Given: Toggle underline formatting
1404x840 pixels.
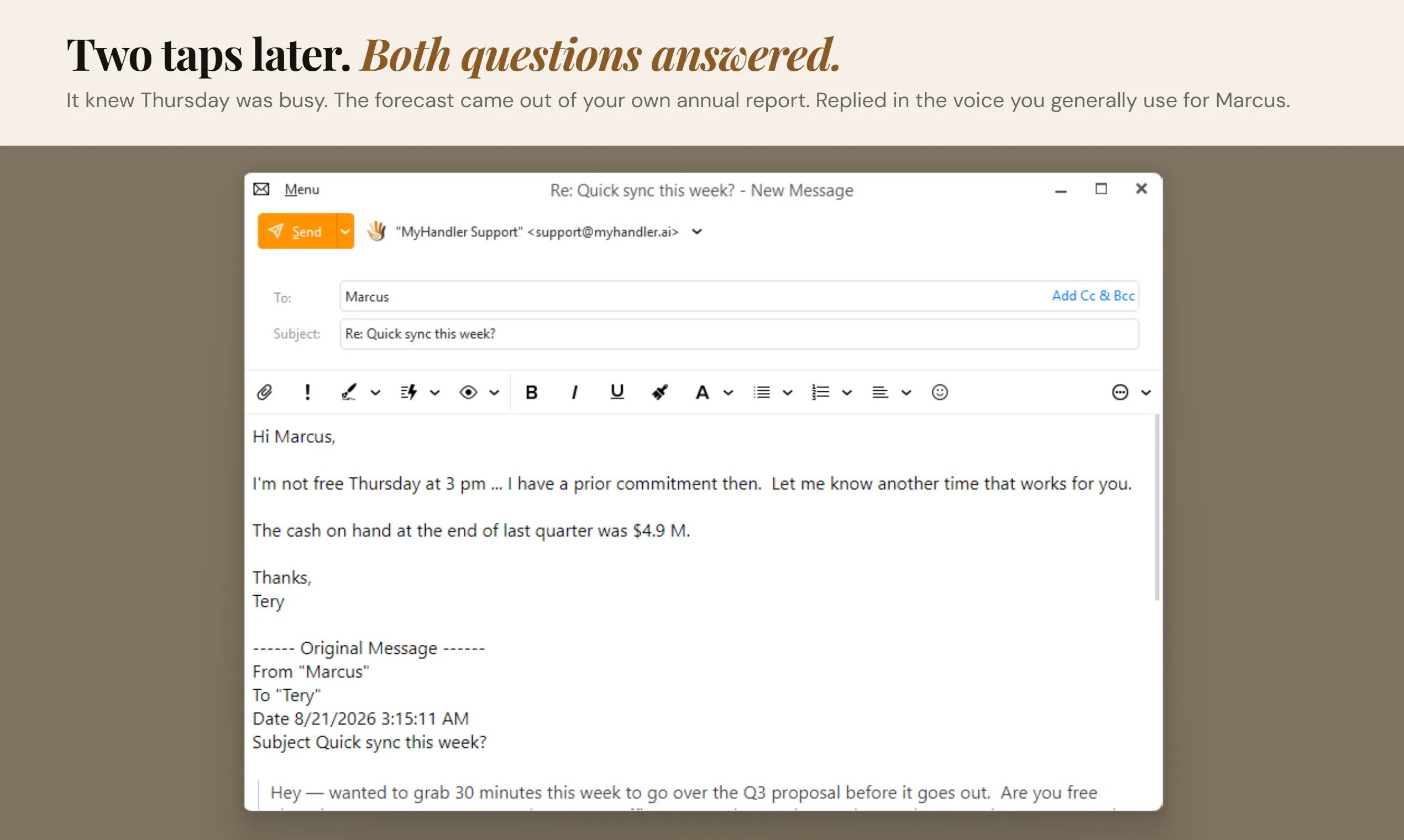Looking at the screenshot, I should [x=617, y=392].
